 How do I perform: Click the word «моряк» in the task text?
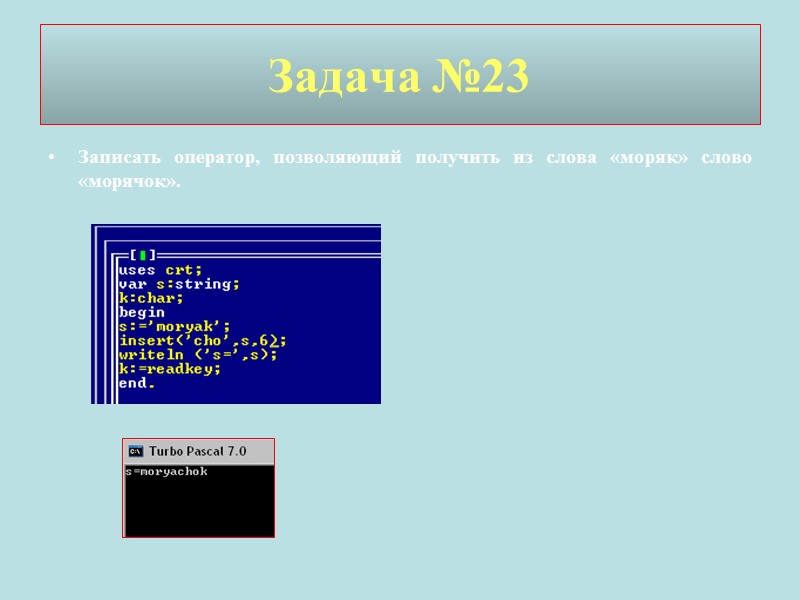coord(649,157)
